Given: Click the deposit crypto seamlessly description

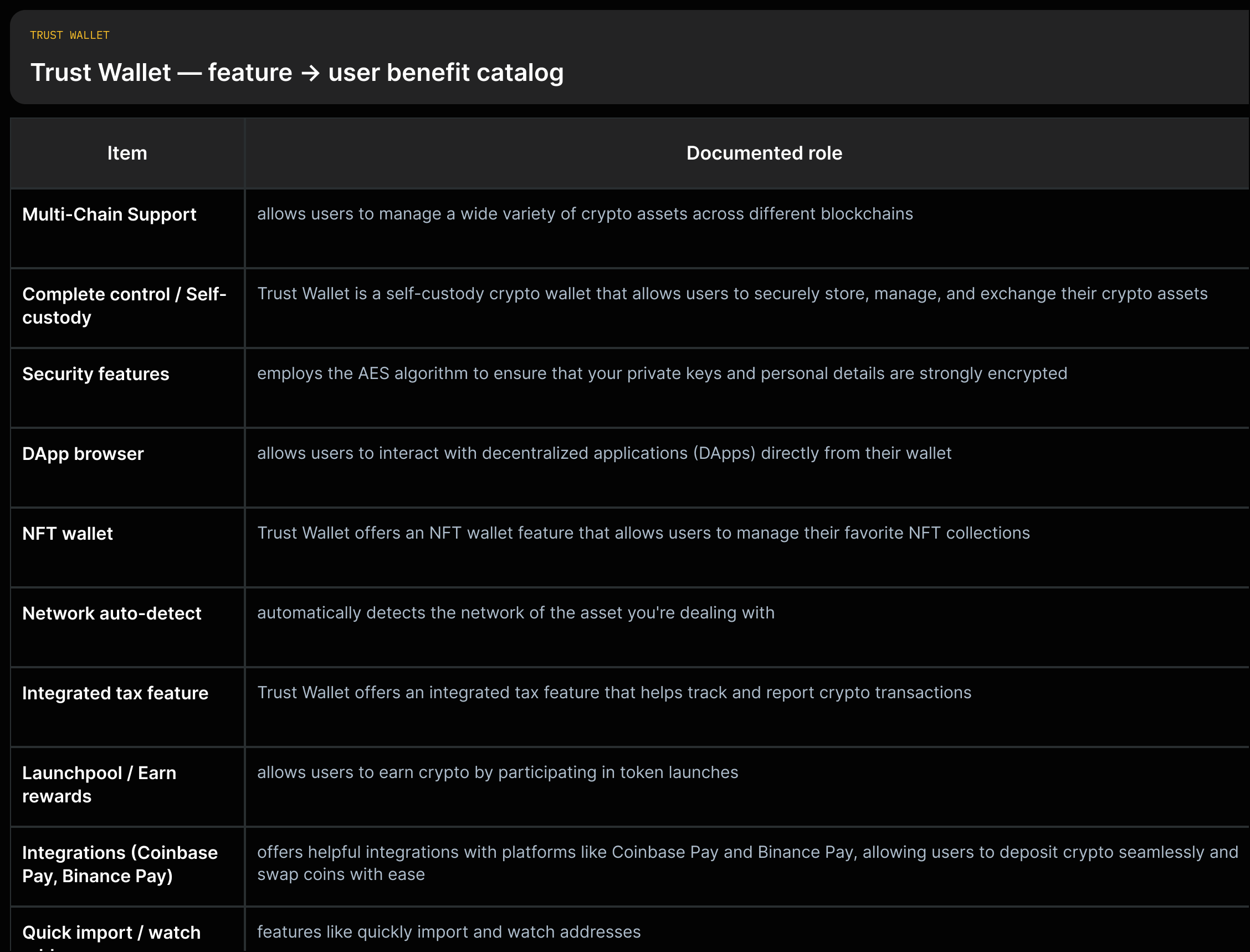Looking at the screenshot, I should tap(747, 863).
